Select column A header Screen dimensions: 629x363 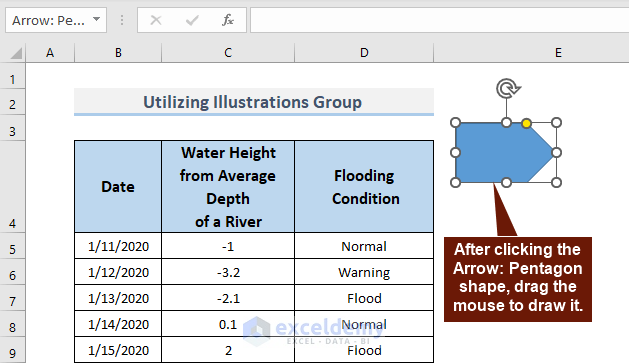point(50,53)
